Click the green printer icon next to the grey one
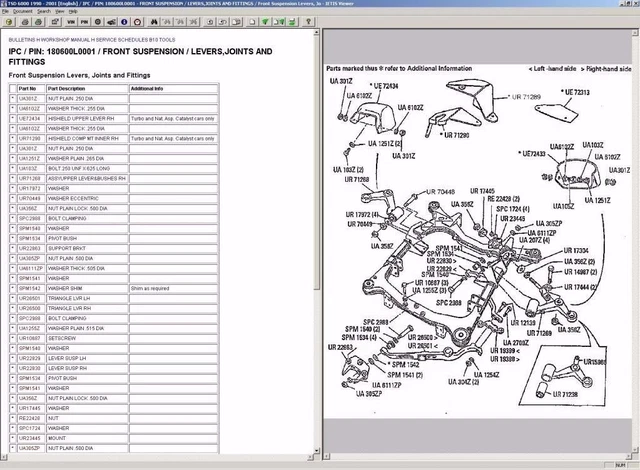Viewport: 640px width, 470px height. 38,22
